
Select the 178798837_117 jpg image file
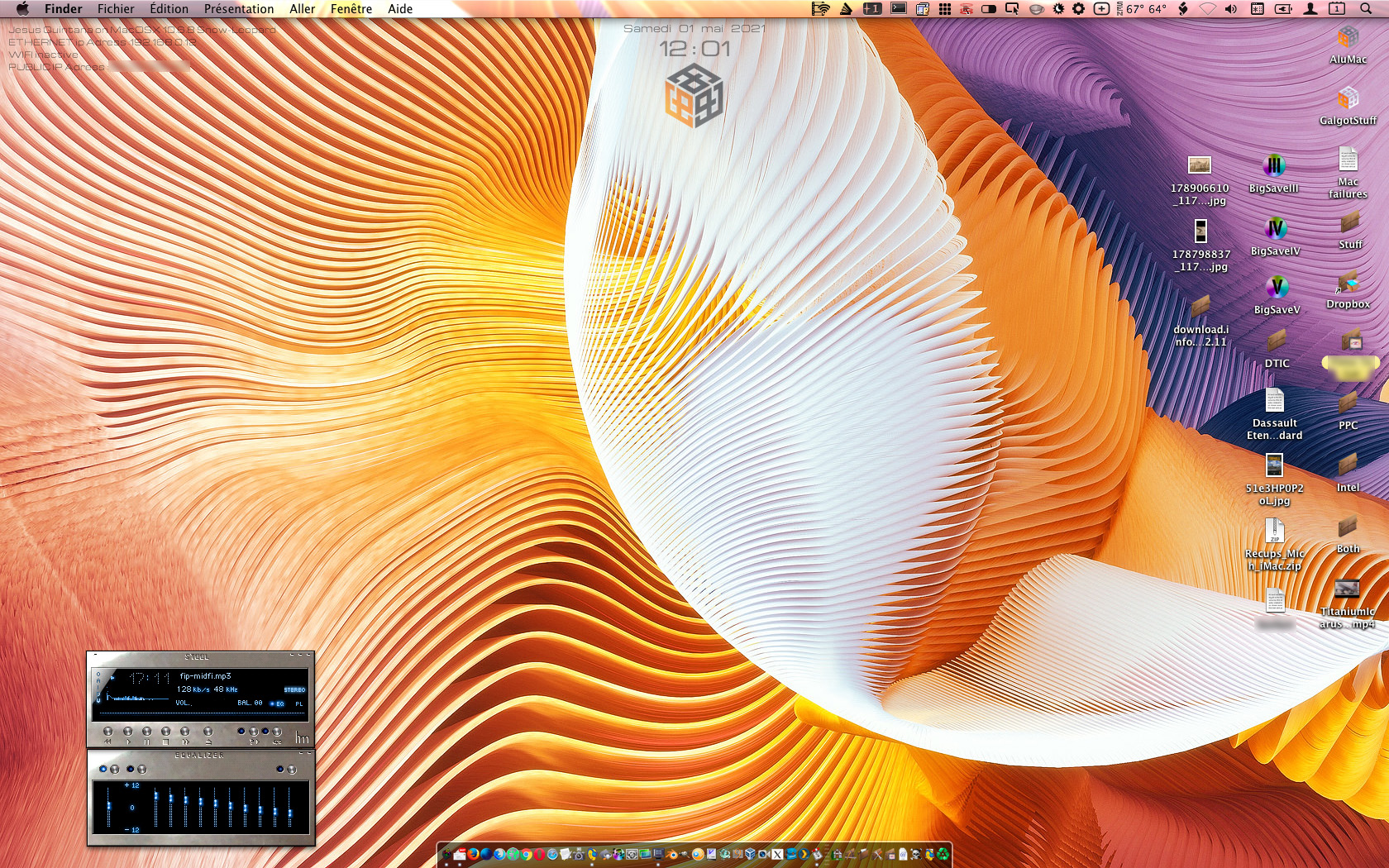point(1200,231)
